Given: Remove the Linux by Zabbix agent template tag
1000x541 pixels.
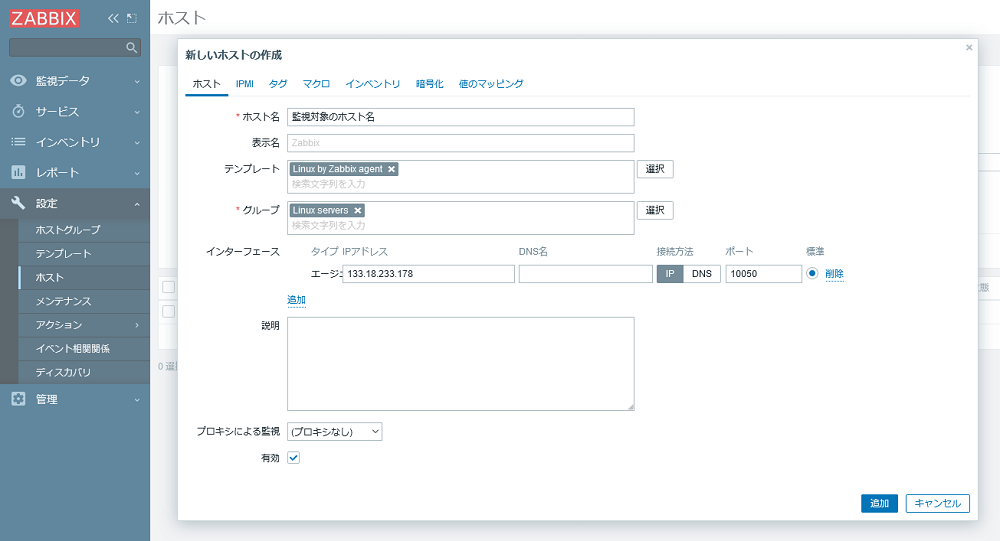Looking at the screenshot, I should point(392,169).
